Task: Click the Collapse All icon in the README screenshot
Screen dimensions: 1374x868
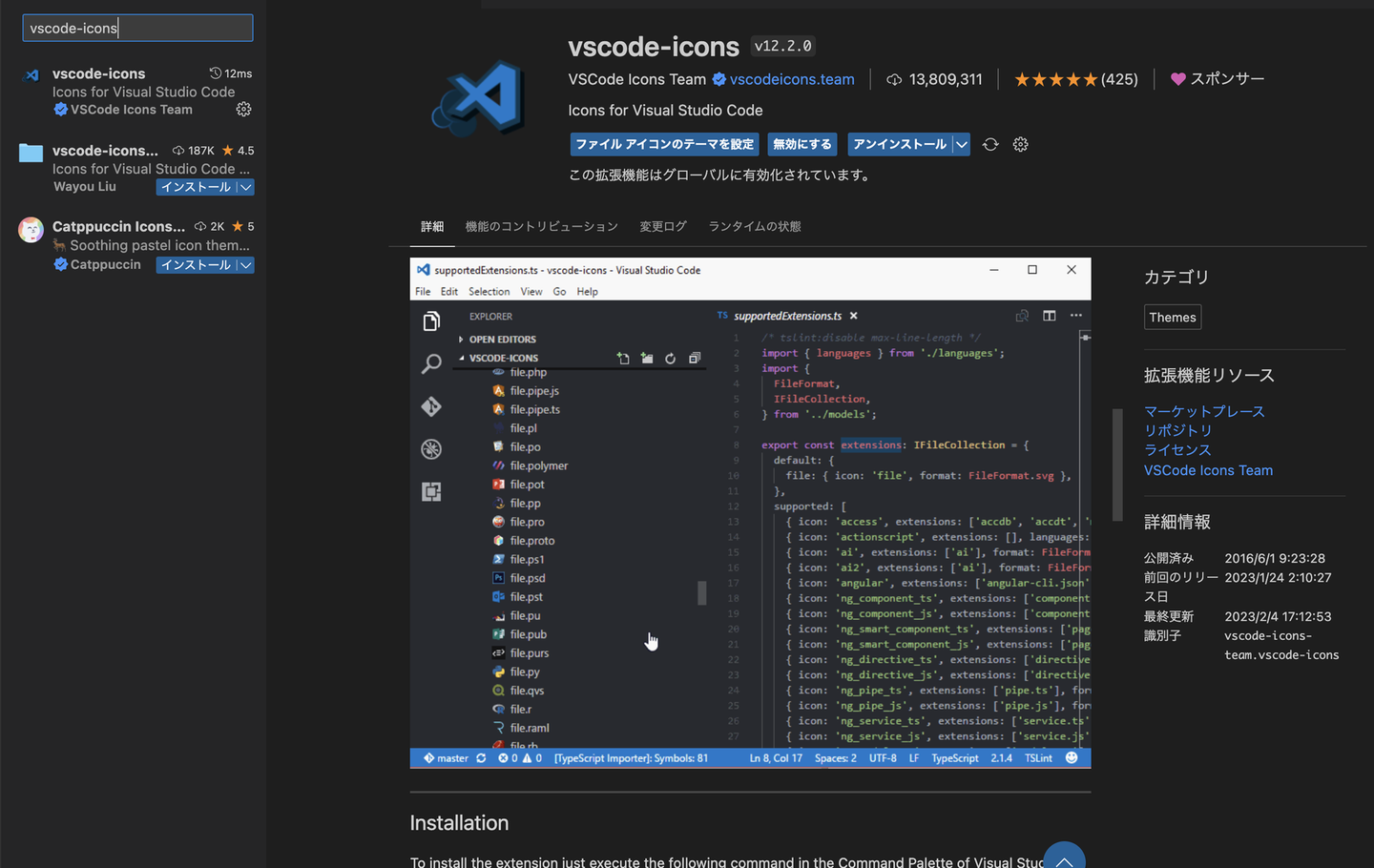Action: click(695, 359)
